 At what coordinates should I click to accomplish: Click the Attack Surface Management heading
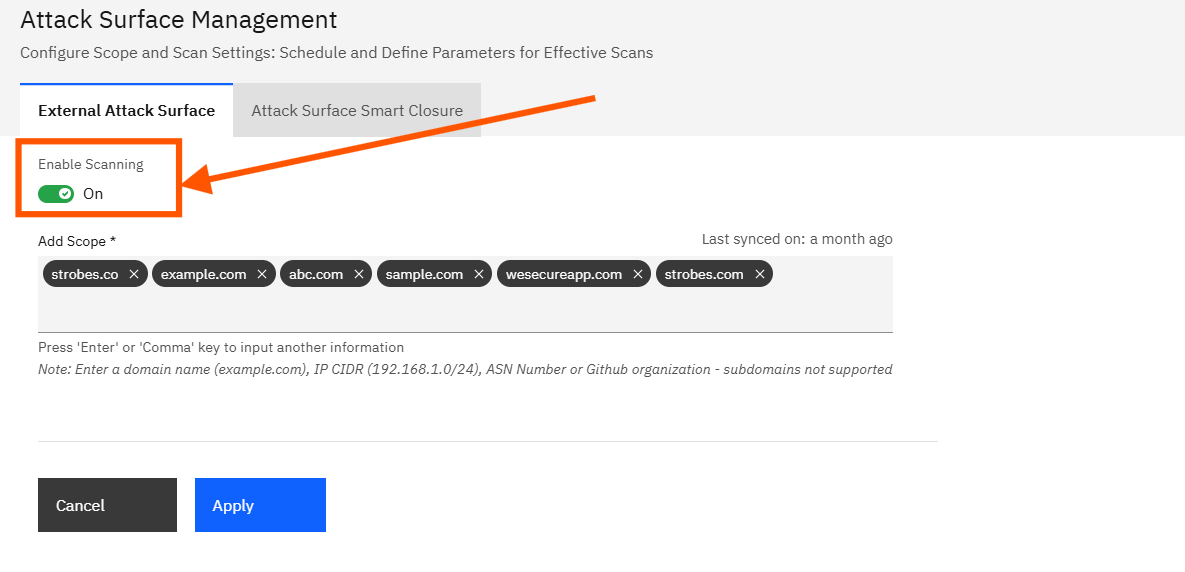point(179,19)
